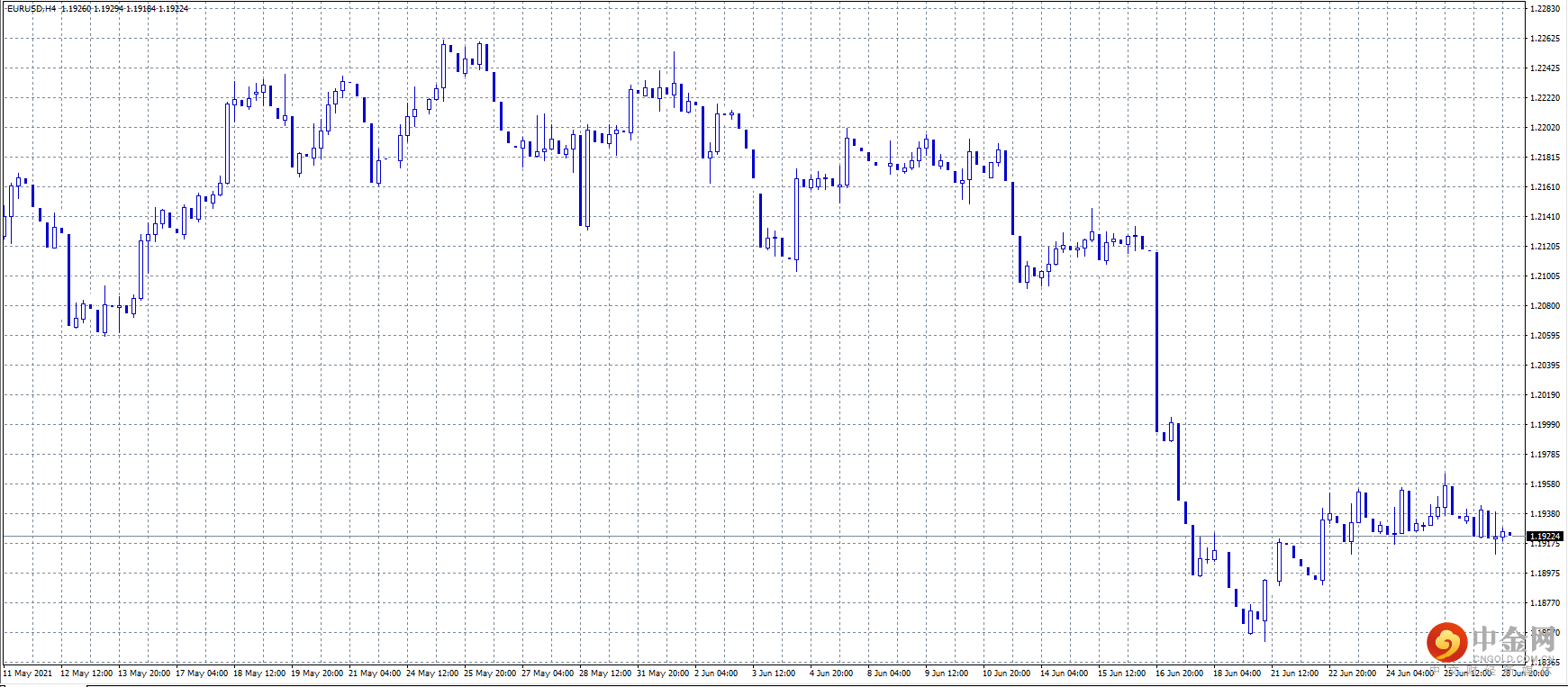Select the 18 Jun 04:00 date on time axis
The height and width of the screenshot is (687, 1568).
point(1237,673)
